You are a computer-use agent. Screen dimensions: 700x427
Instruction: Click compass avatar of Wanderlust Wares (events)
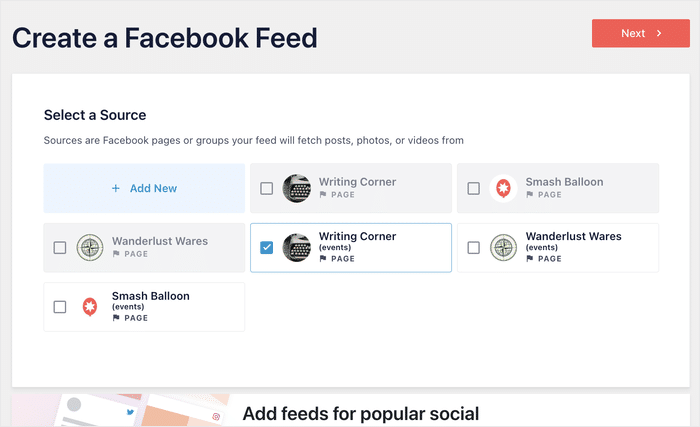(504, 247)
